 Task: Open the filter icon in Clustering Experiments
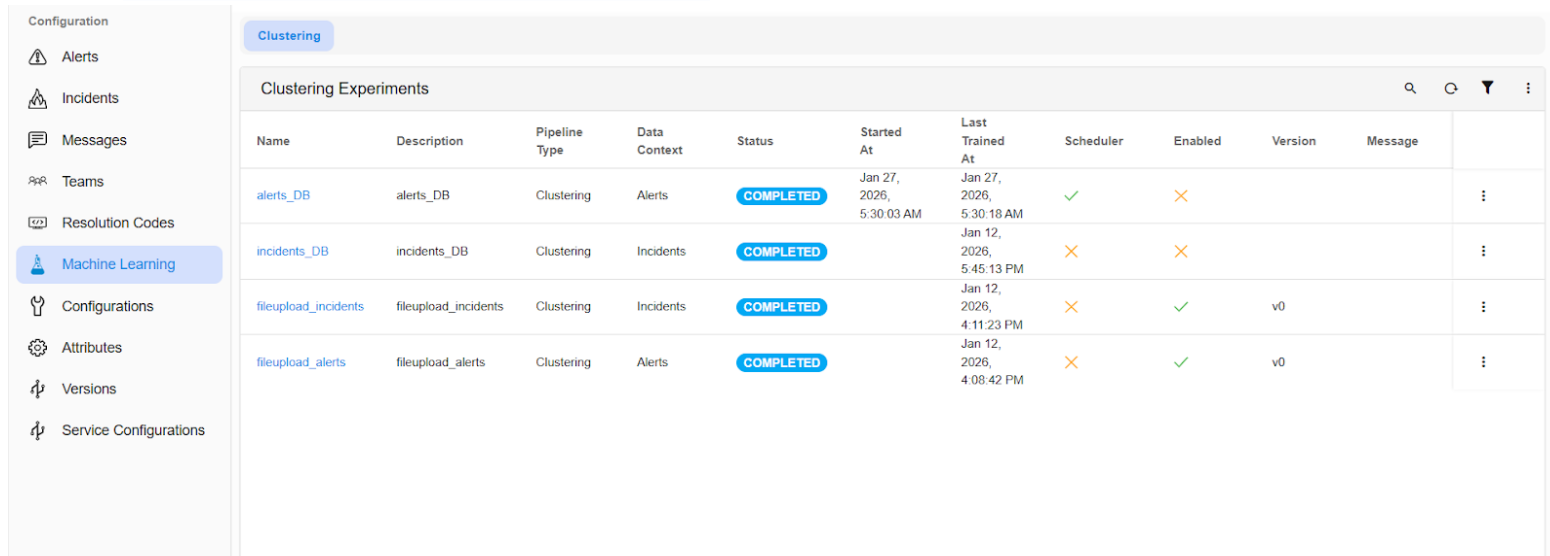[x=1487, y=88]
